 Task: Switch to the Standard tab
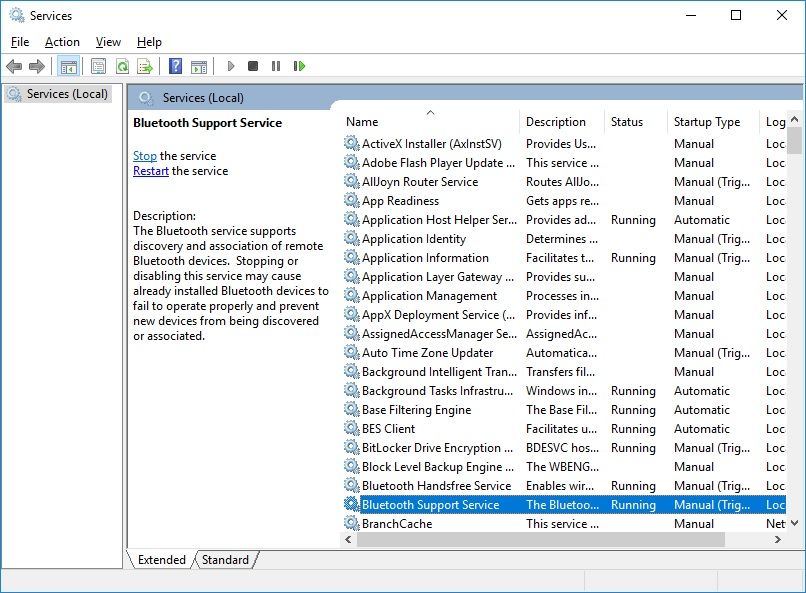(x=225, y=560)
